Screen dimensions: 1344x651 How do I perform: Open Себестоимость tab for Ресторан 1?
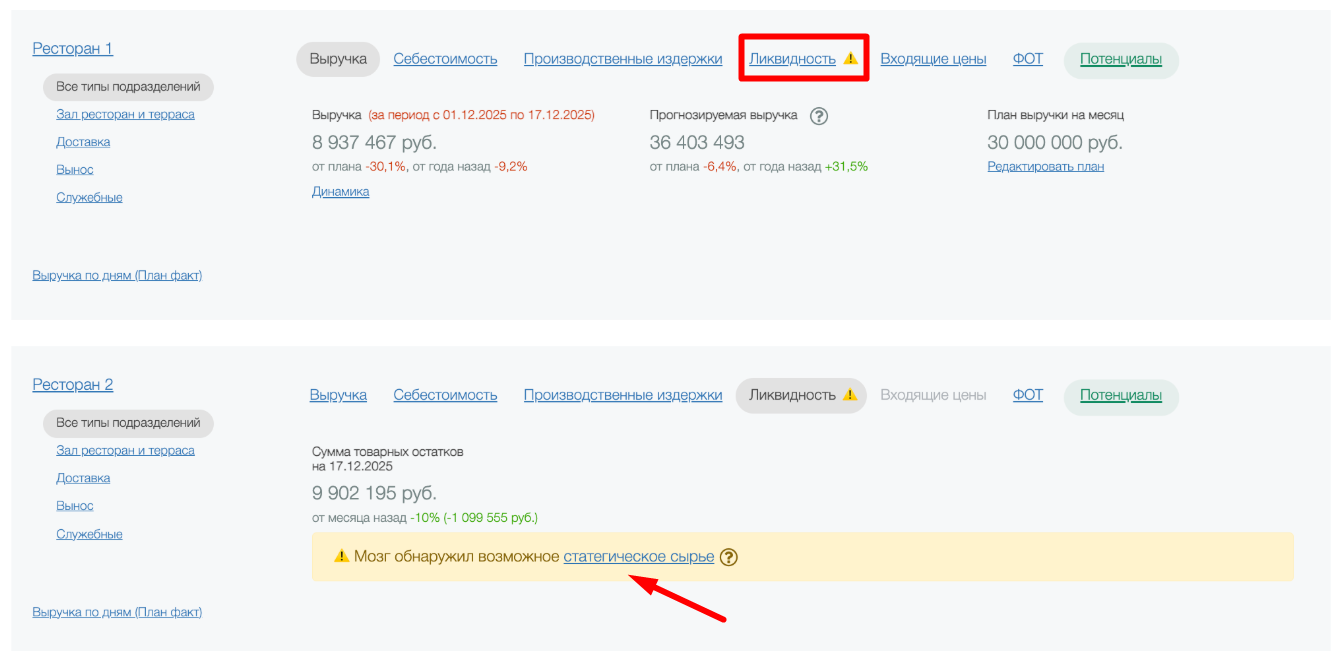445,59
